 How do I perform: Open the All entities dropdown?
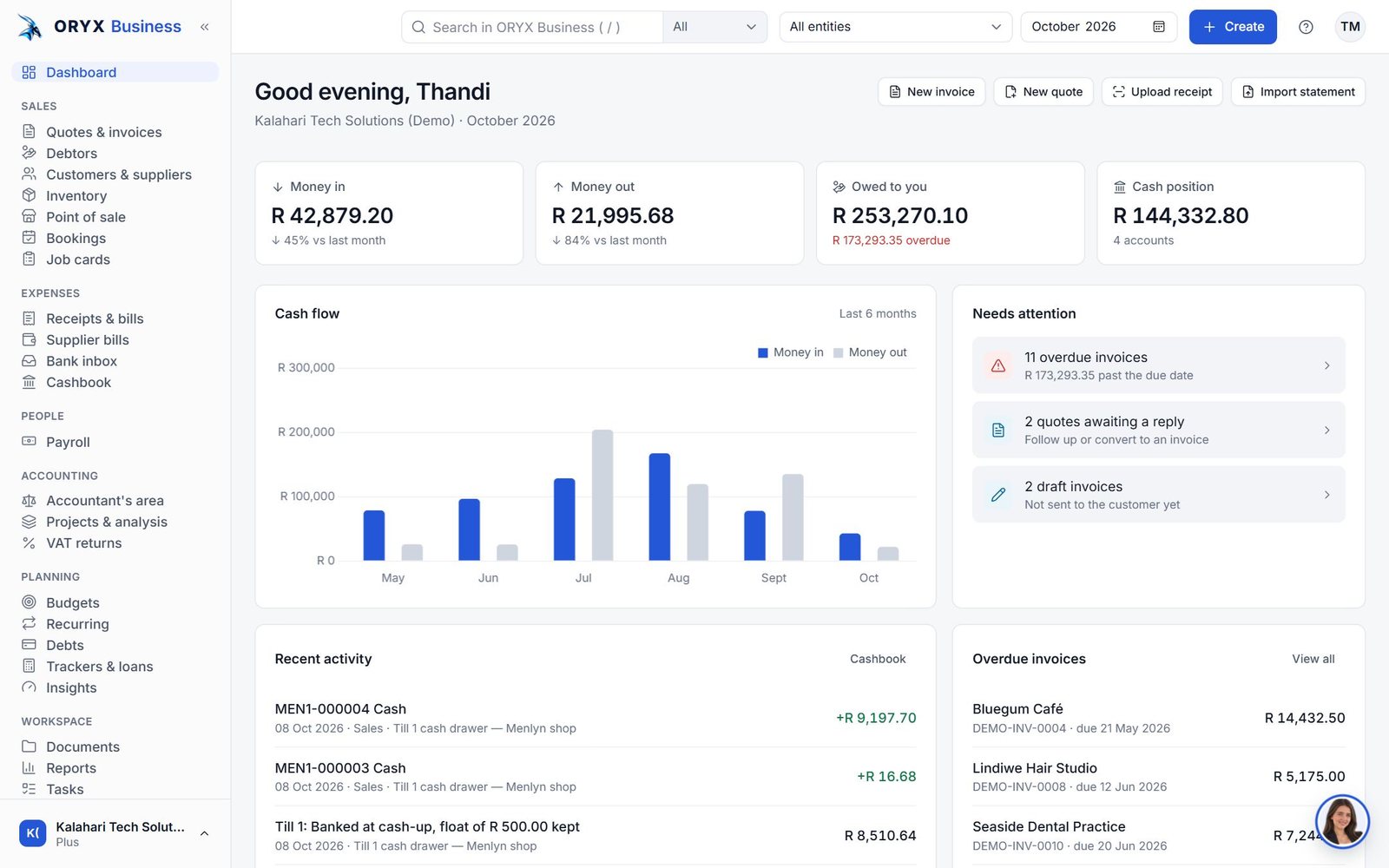point(895,27)
